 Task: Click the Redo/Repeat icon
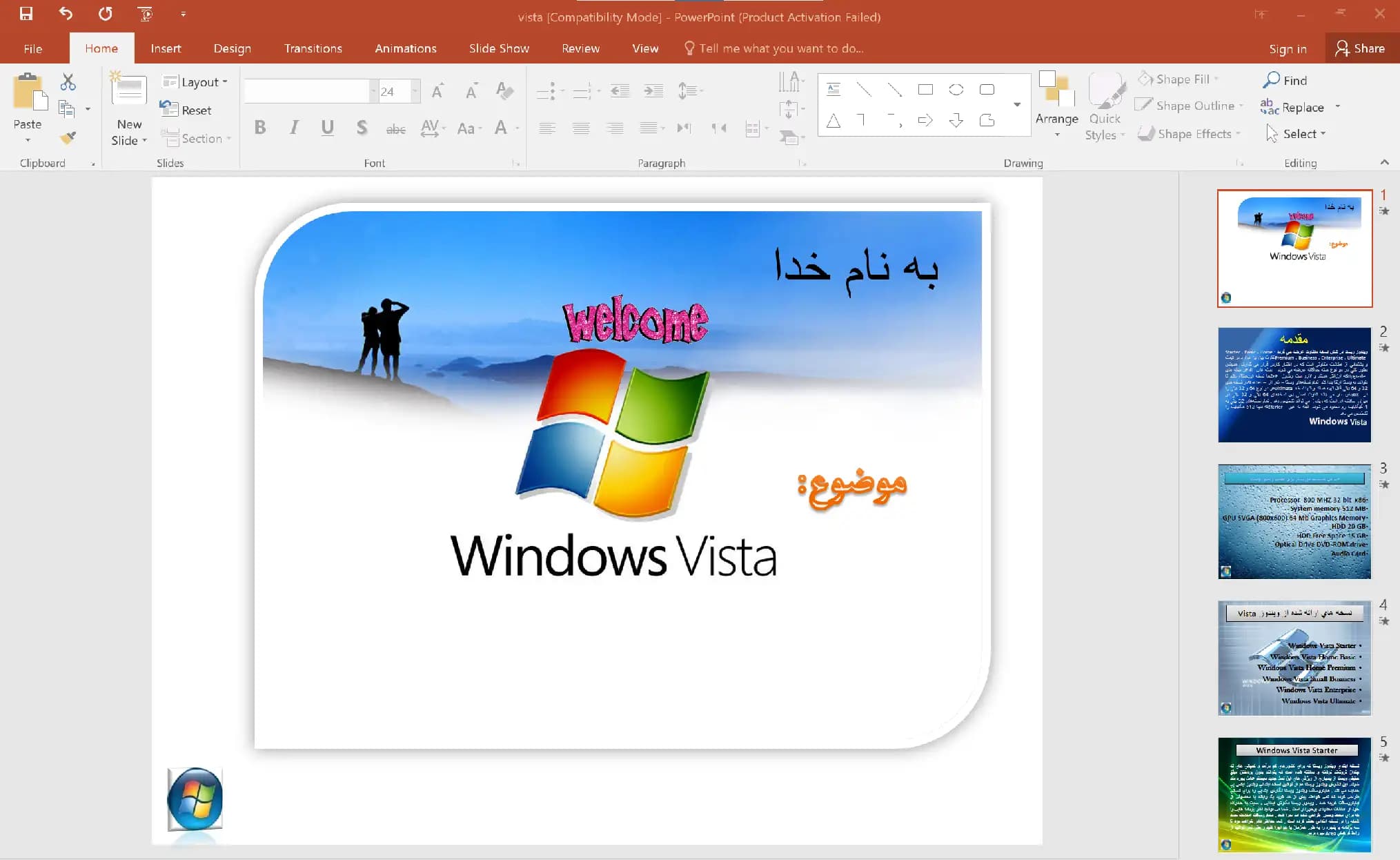(105, 13)
